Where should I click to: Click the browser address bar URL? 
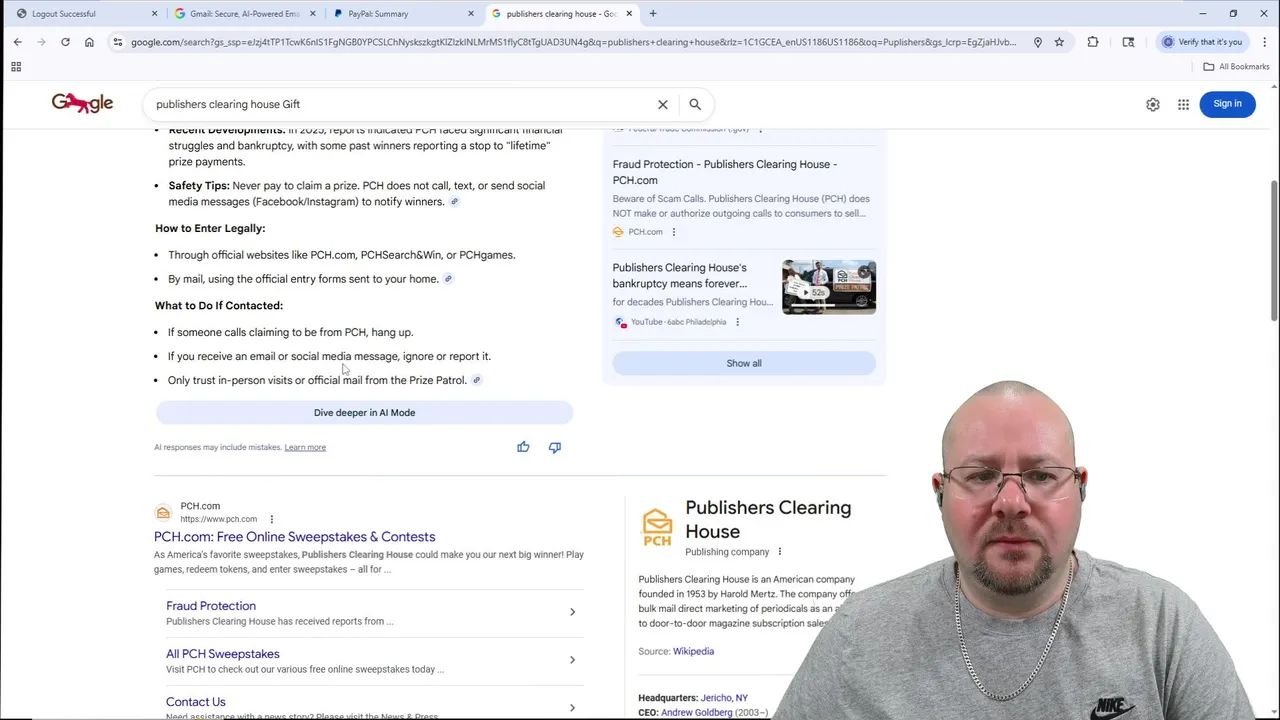click(573, 42)
